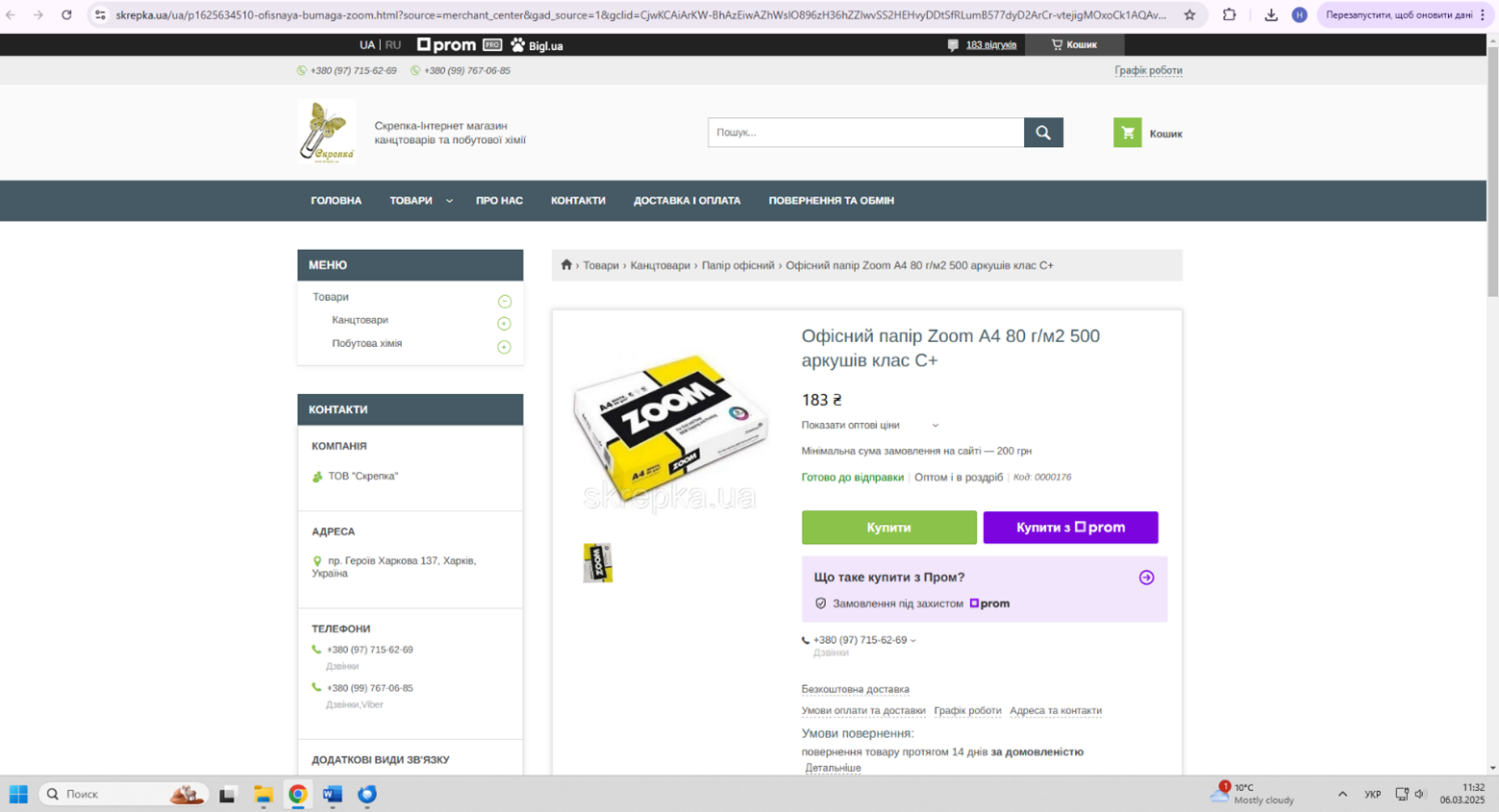
Task: Expand Показати оптові ціни dropdown
Action: pyautogui.click(x=869, y=425)
